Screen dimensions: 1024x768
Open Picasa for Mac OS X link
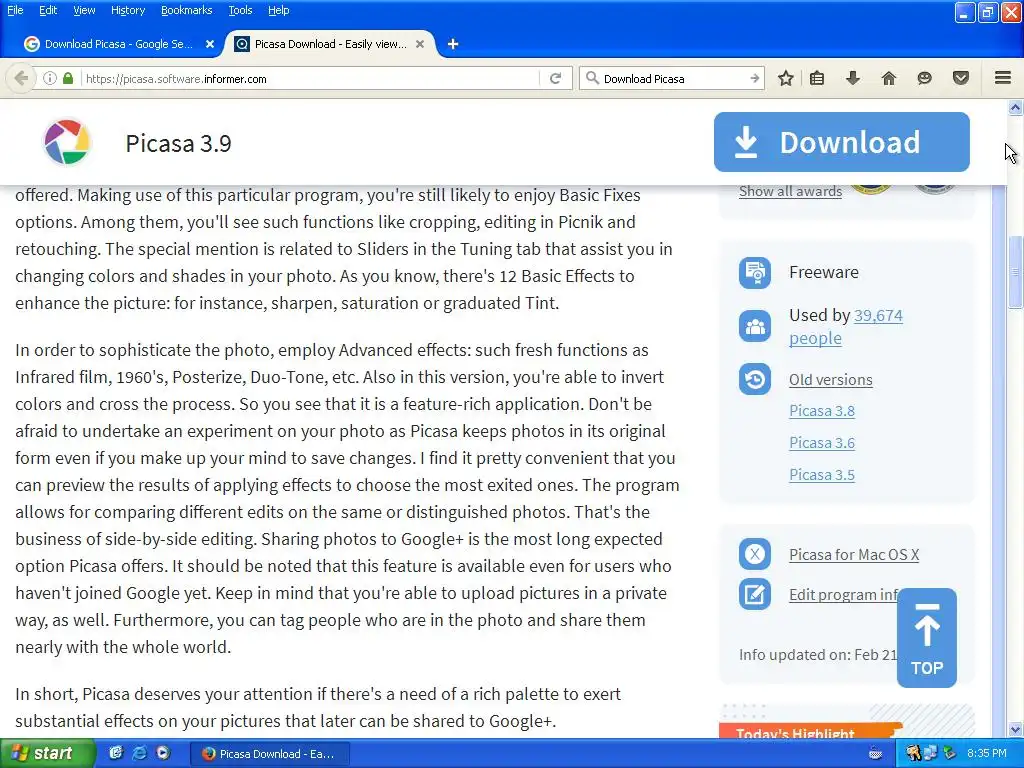click(854, 554)
